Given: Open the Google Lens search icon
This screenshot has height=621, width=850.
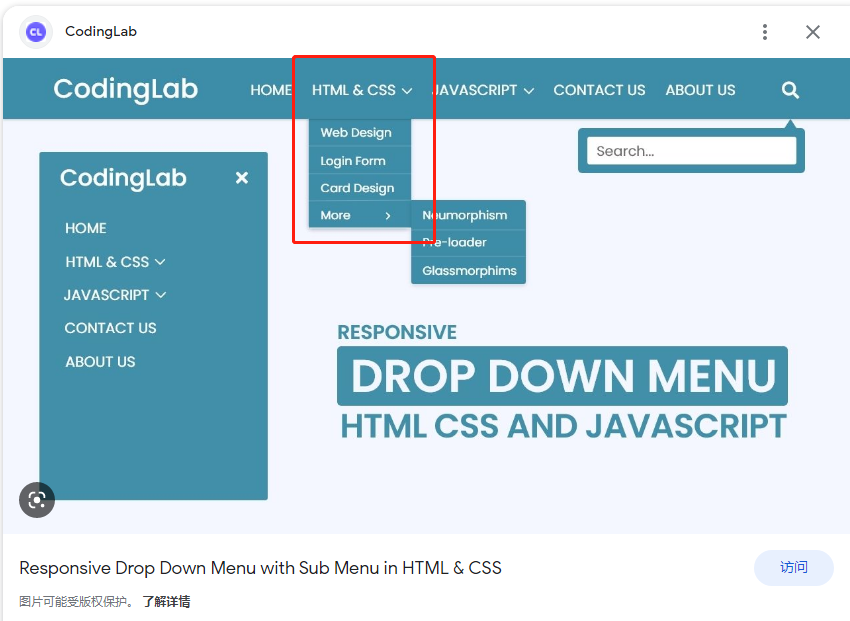Looking at the screenshot, I should [37, 499].
